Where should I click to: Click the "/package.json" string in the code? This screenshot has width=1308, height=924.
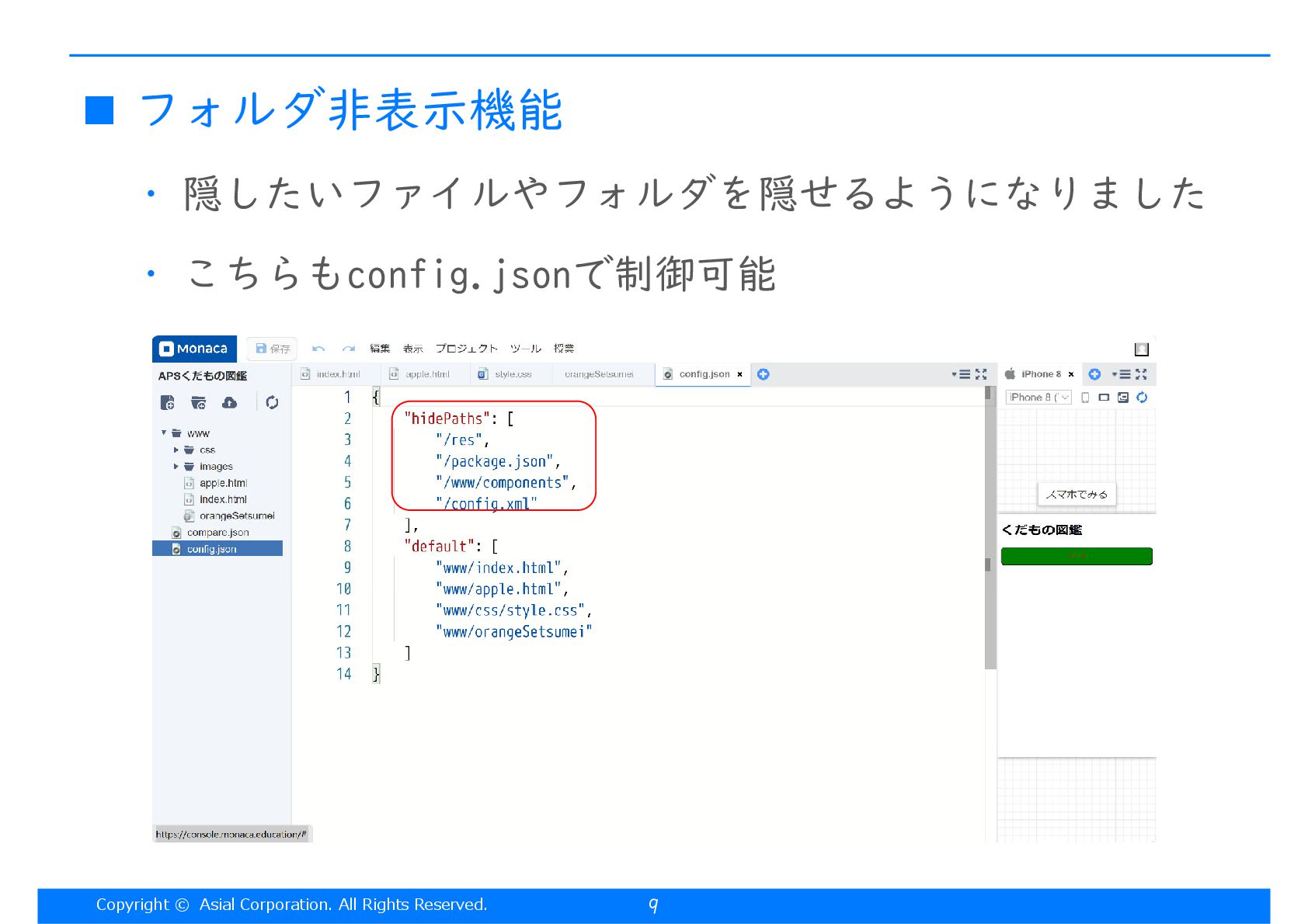click(x=494, y=461)
